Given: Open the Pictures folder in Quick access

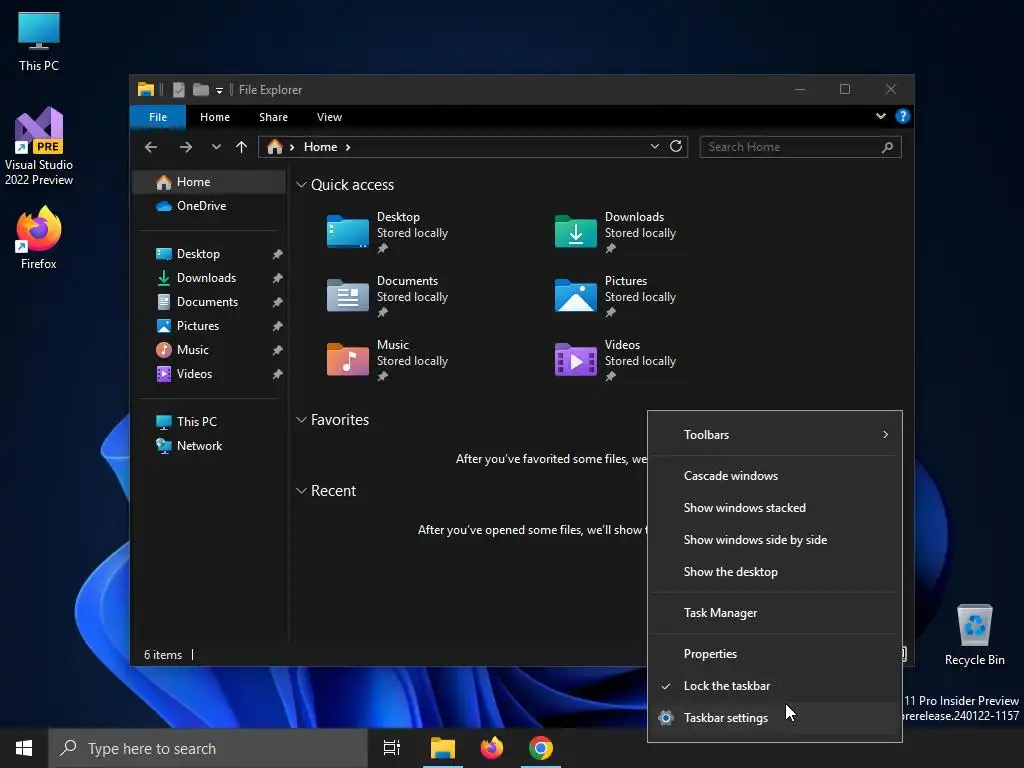Looking at the screenshot, I should [615, 296].
